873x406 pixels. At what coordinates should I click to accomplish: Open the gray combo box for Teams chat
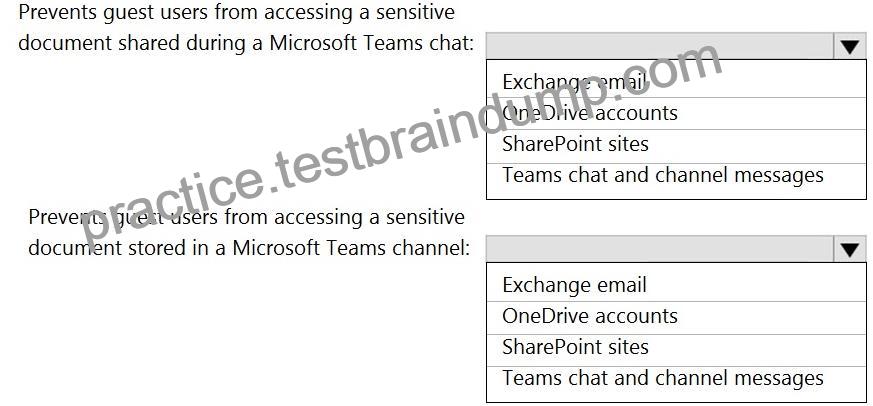click(x=660, y=46)
